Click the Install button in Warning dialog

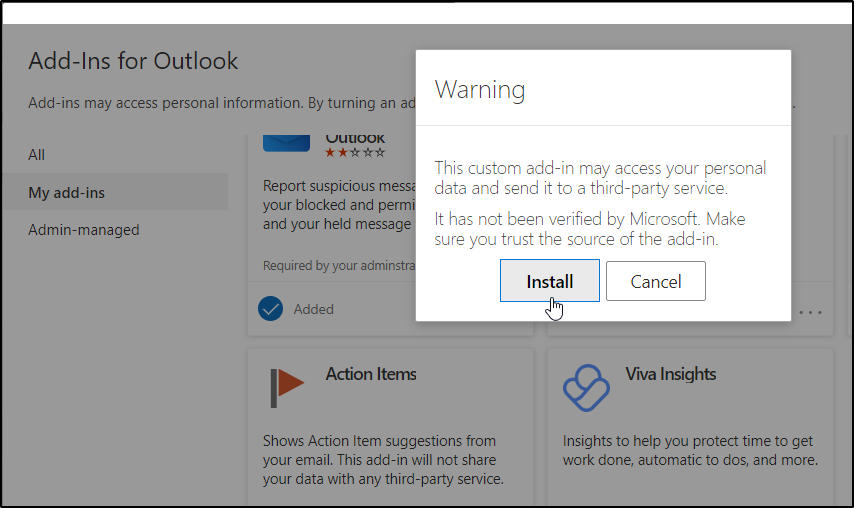[x=550, y=281]
